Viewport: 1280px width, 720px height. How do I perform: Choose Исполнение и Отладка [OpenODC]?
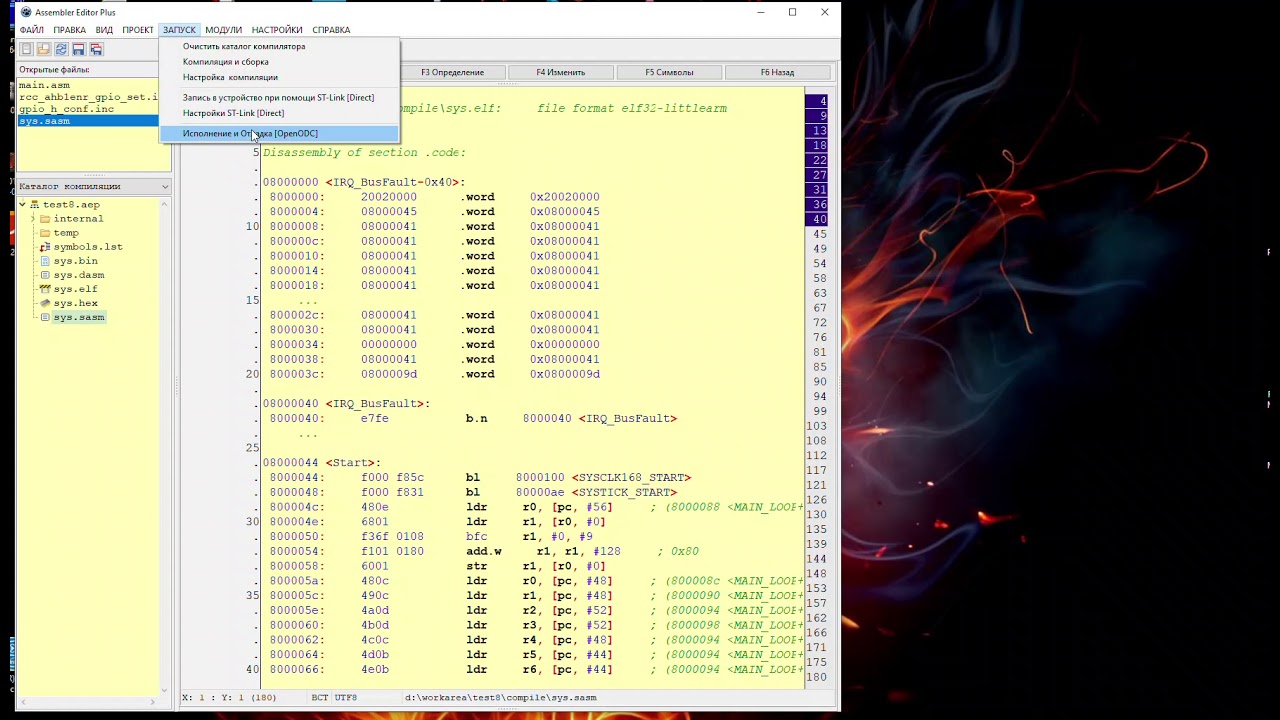pos(279,133)
